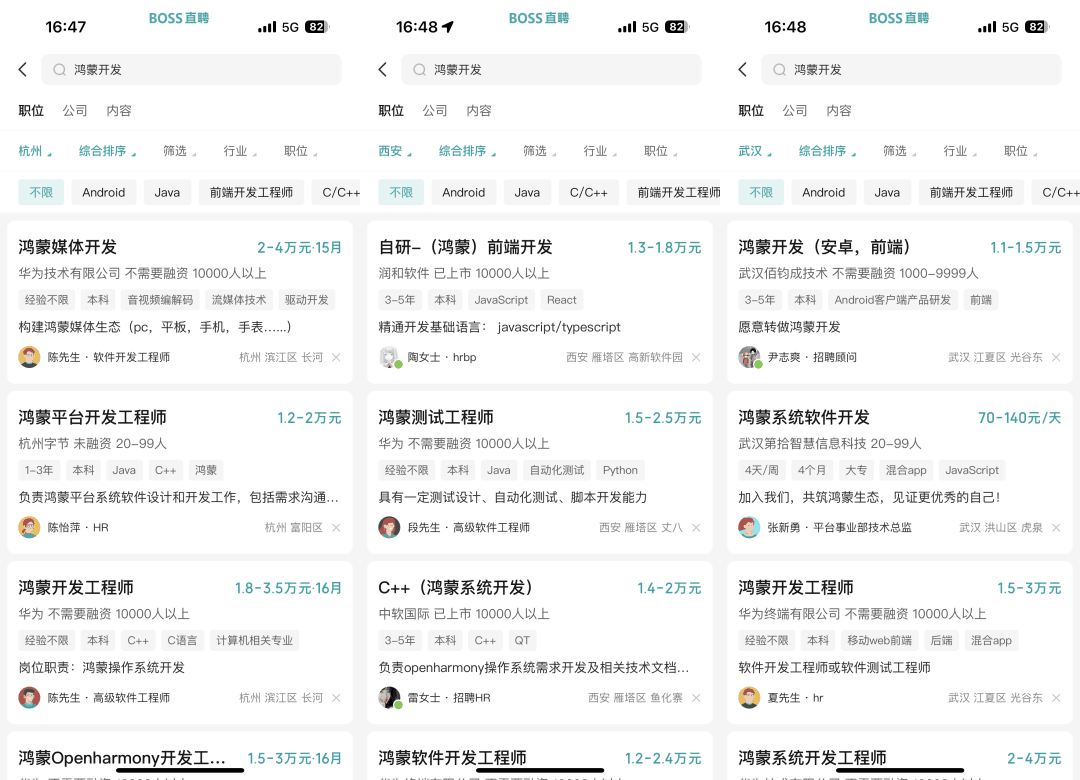The height and width of the screenshot is (780, 1080).
Task: Open 筛选 filter in Wuhan screen
Action: click(x=899, y=151)
